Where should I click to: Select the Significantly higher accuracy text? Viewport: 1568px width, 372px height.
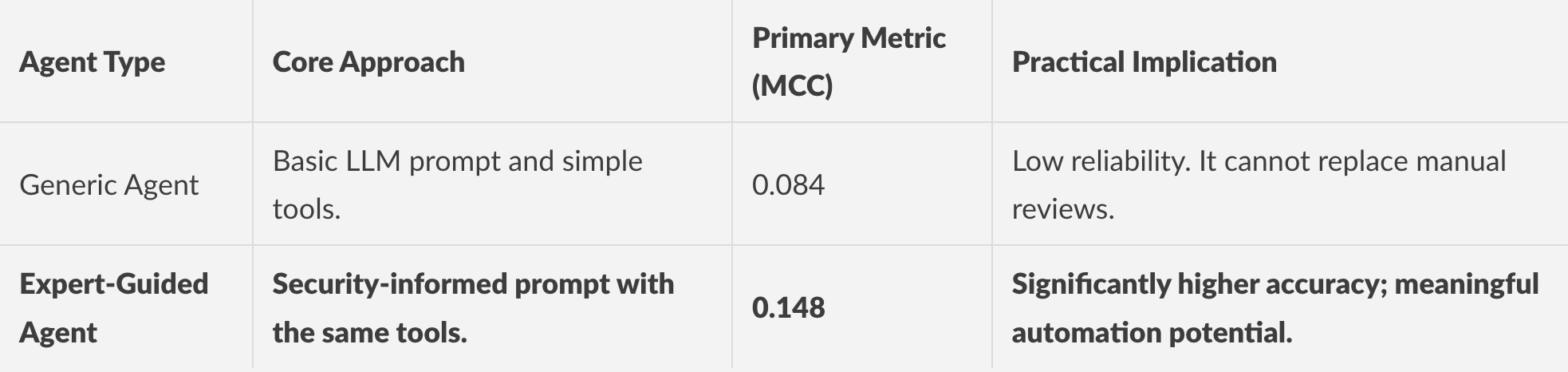click(x=1275, y=308)
